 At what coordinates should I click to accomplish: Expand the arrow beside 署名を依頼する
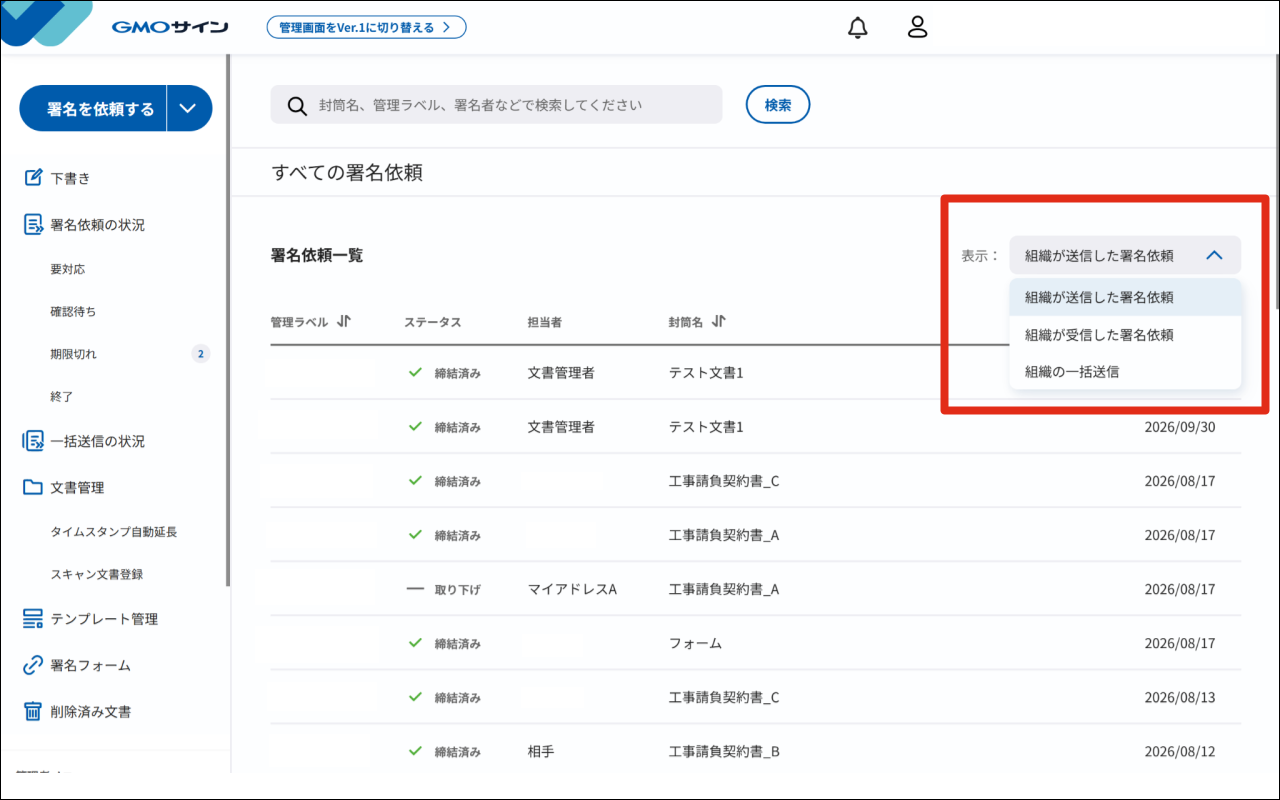click(189, 109)
